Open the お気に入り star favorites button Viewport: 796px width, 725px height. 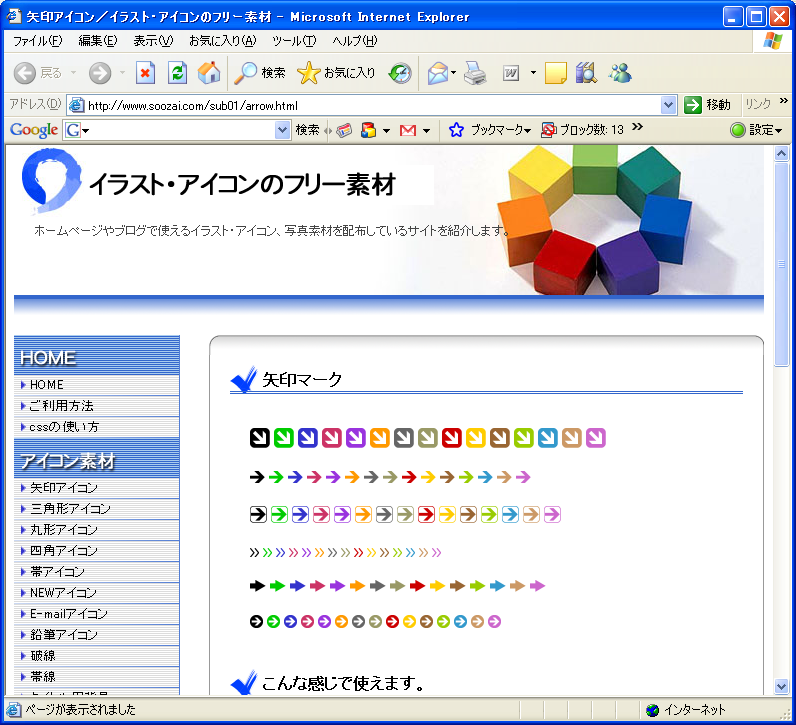[x=336, y=73]
